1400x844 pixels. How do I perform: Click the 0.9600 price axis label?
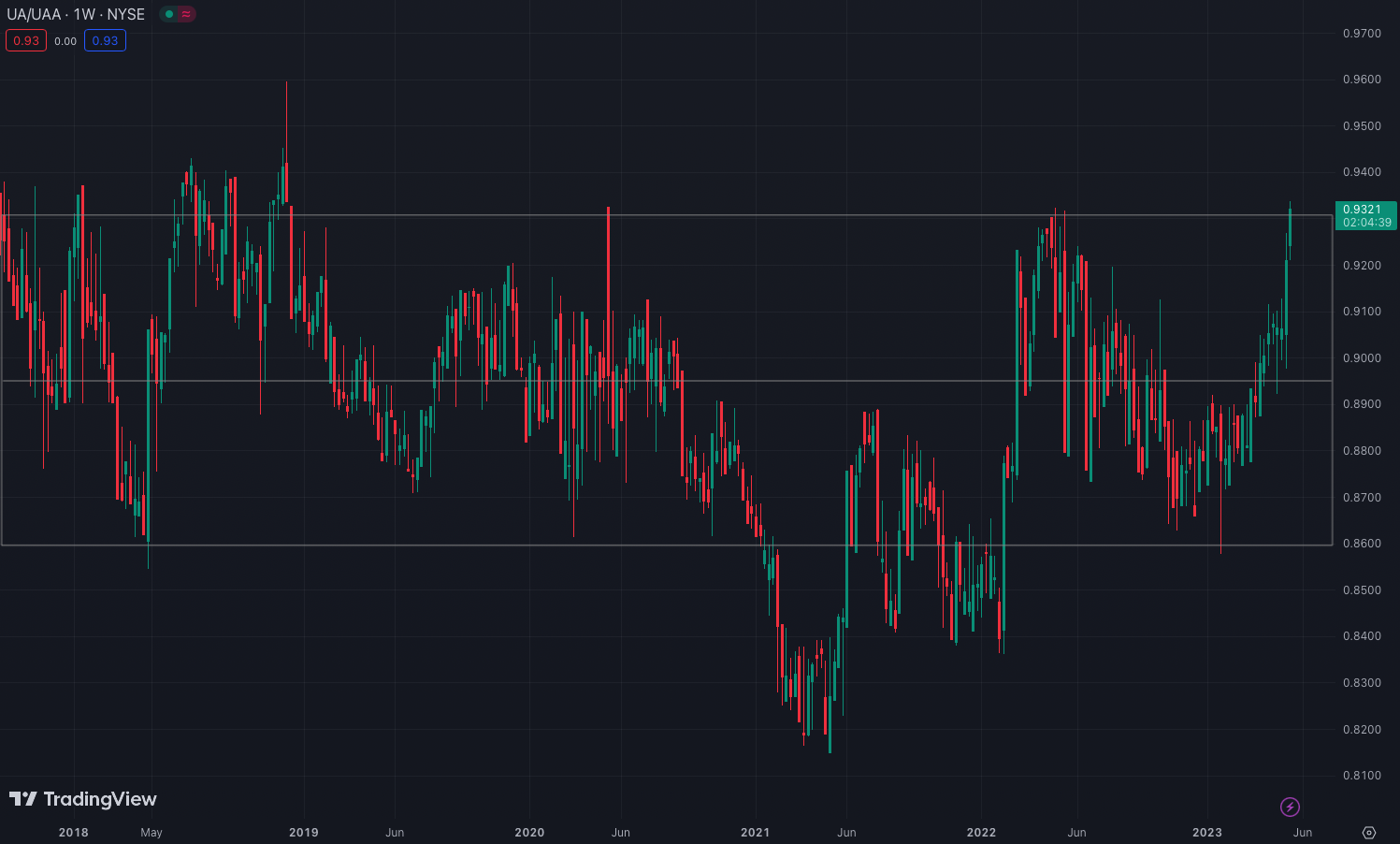(1362, 80)
